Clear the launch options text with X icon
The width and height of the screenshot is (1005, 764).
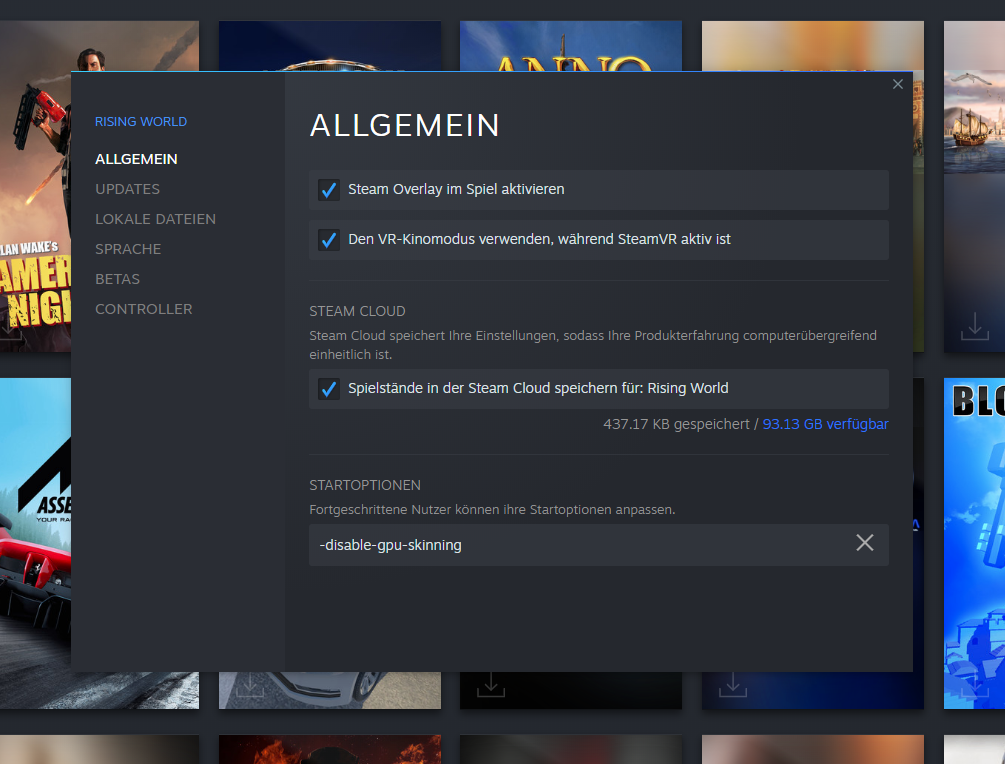[x=864, y=543]
